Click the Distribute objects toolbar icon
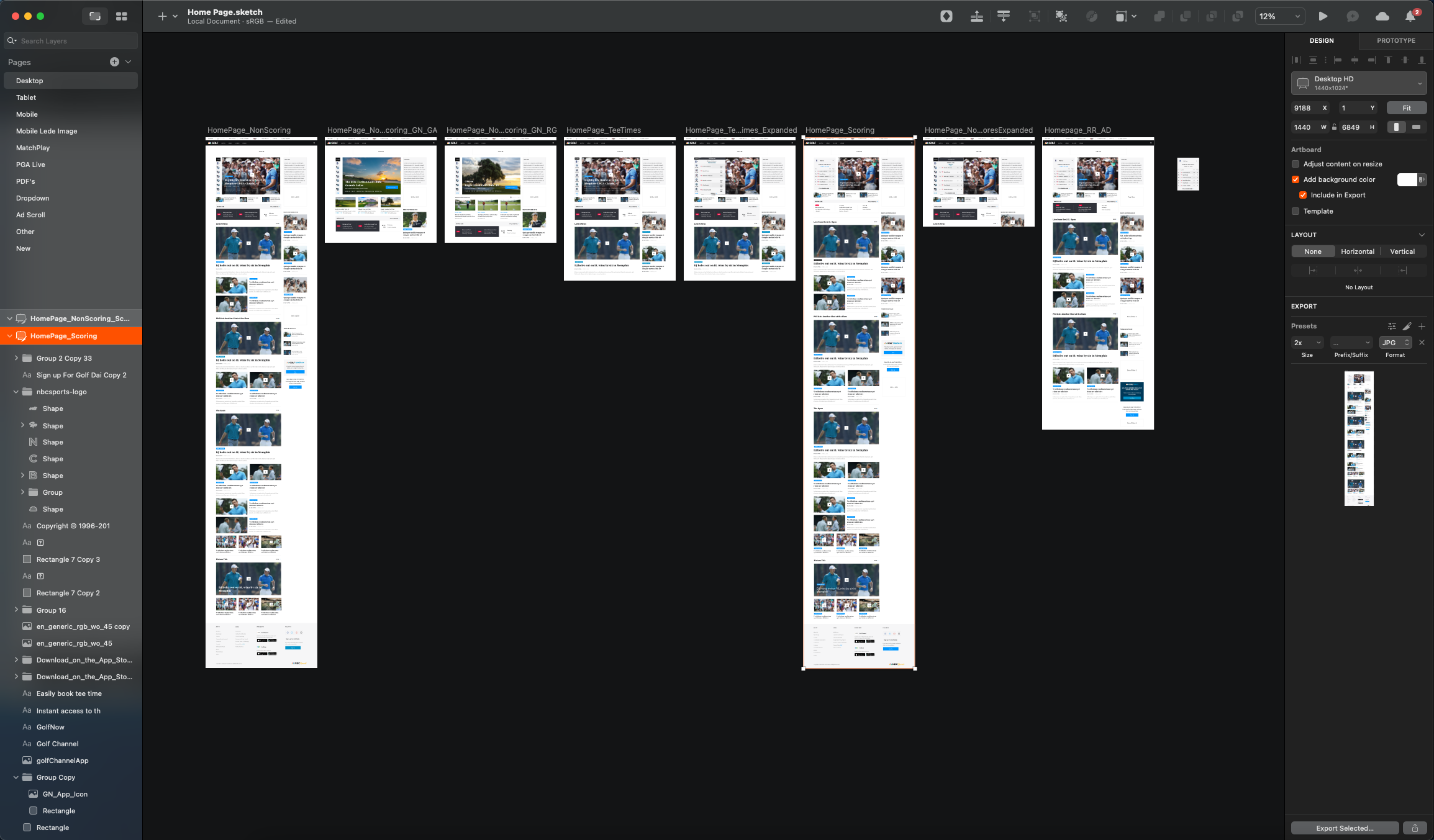Viewport: 1434px width, 840px height. coord(1004,16)
